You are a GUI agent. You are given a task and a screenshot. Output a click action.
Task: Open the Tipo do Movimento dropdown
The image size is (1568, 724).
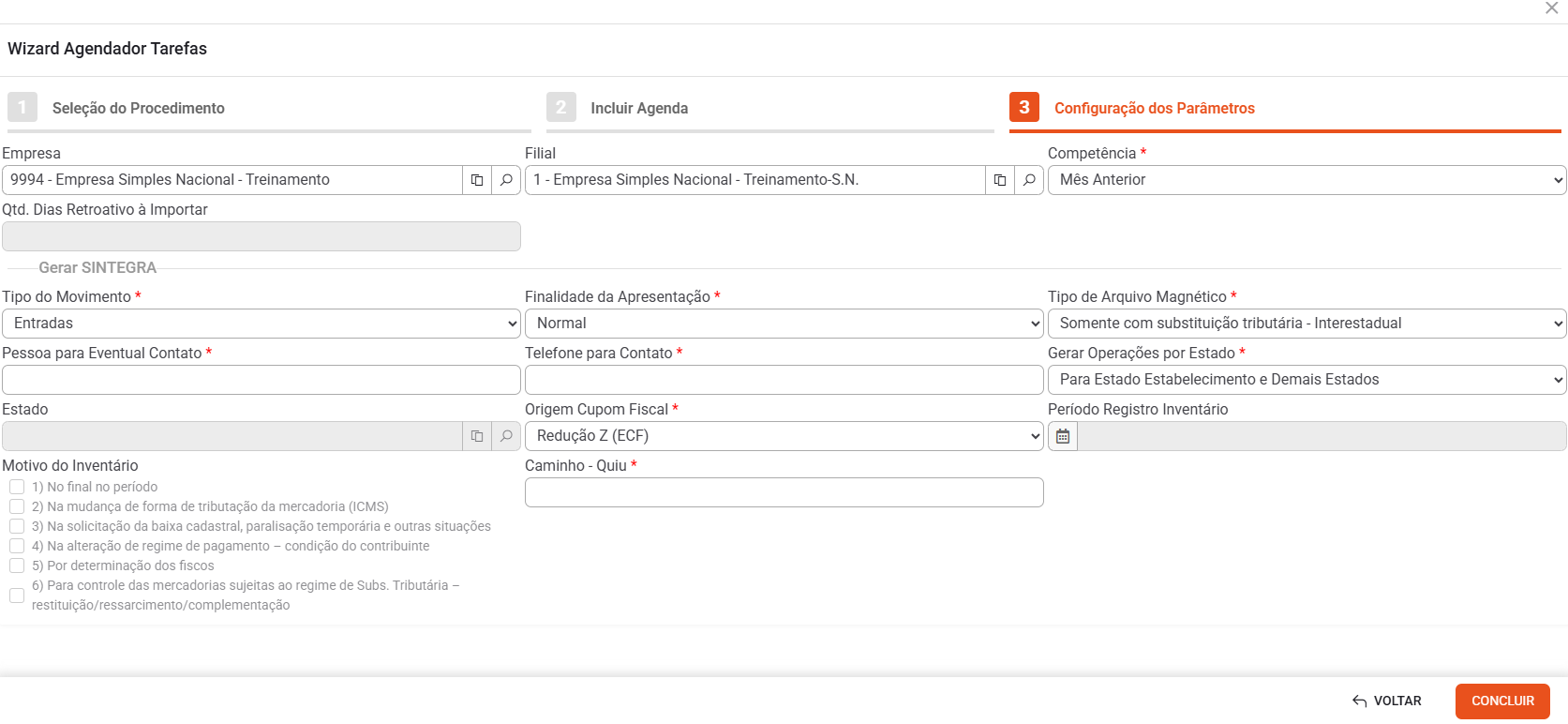tap(261, 324)
